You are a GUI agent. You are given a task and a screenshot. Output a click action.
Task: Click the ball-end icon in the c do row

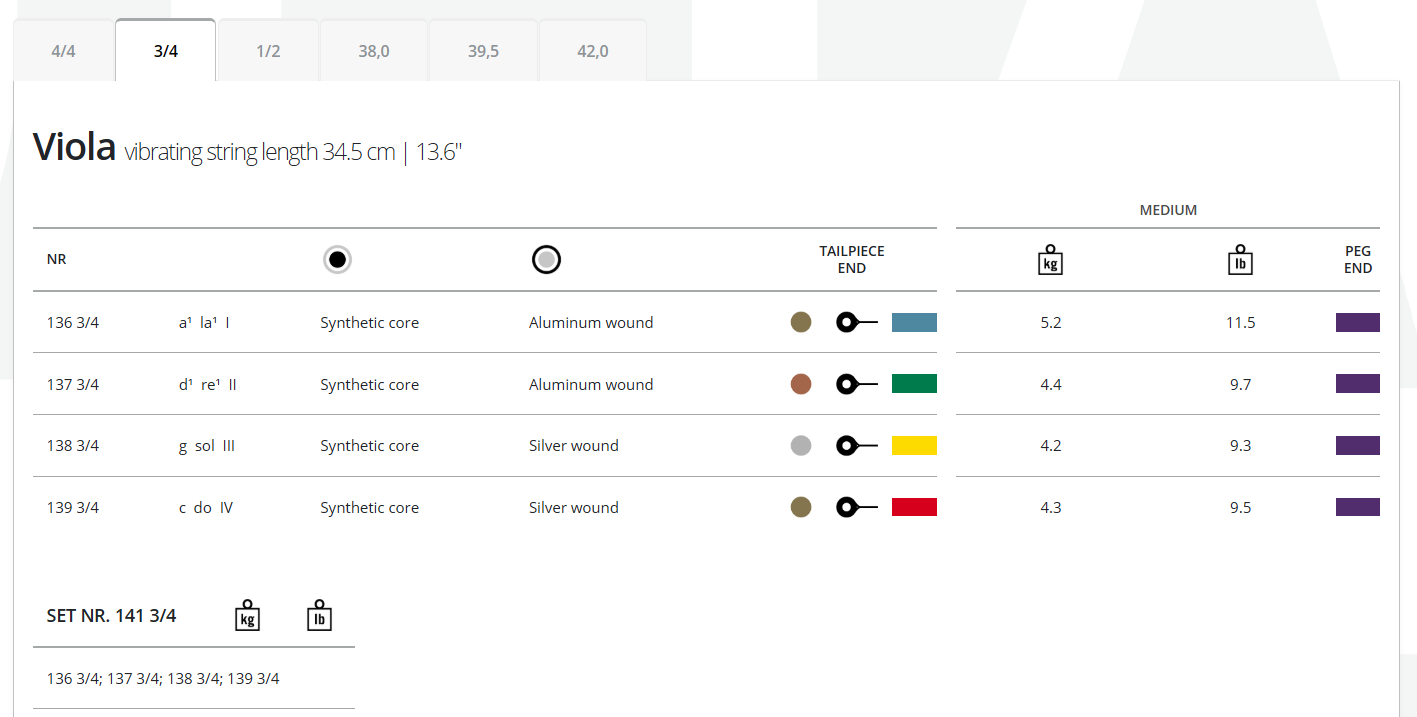[x=856, y=507]
